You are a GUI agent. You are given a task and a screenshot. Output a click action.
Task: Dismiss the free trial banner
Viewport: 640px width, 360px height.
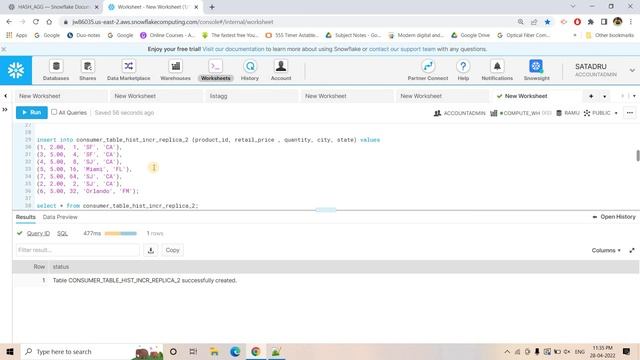pos(4,49)
